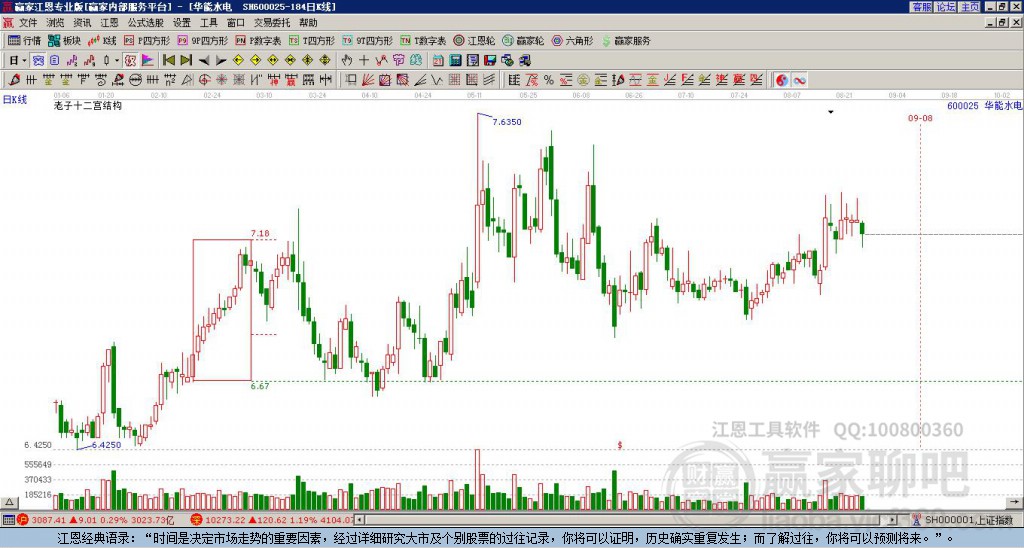Select the hand pan tool icon
The height and width of the screenshot is (548, 1024).
click(347, 60)
